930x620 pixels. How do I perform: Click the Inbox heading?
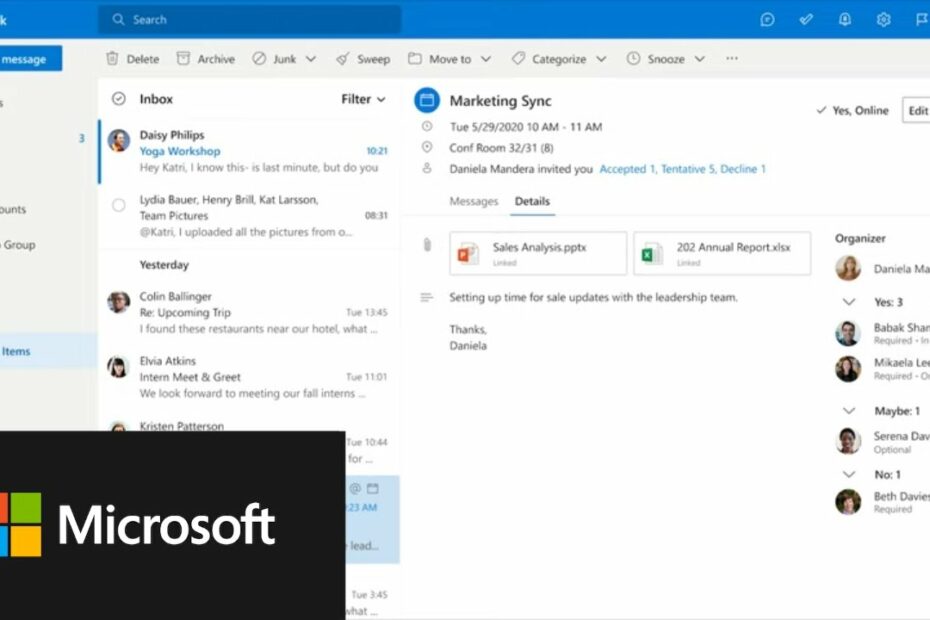[x=156, y=99]
